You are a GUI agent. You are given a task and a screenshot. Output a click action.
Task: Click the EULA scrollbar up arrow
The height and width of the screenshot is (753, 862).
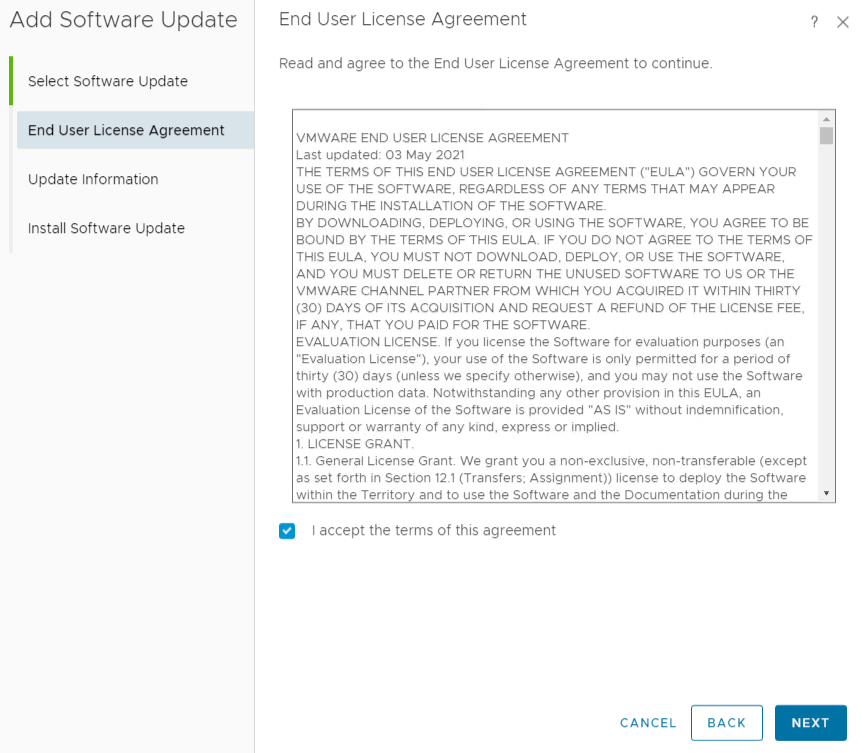(x=826, y=117)
